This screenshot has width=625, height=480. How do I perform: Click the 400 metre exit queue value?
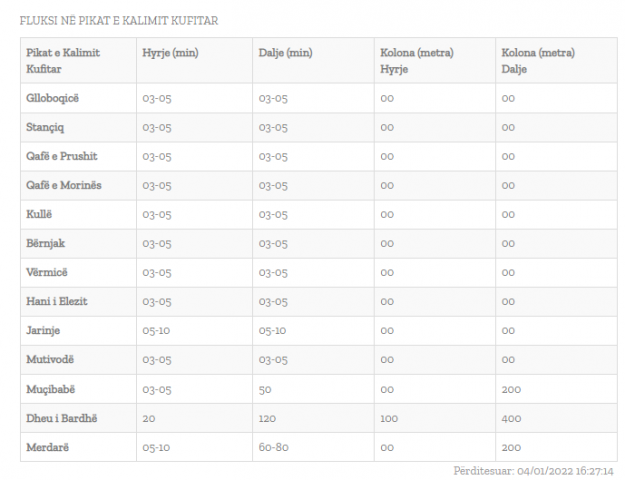click(511, 417)
